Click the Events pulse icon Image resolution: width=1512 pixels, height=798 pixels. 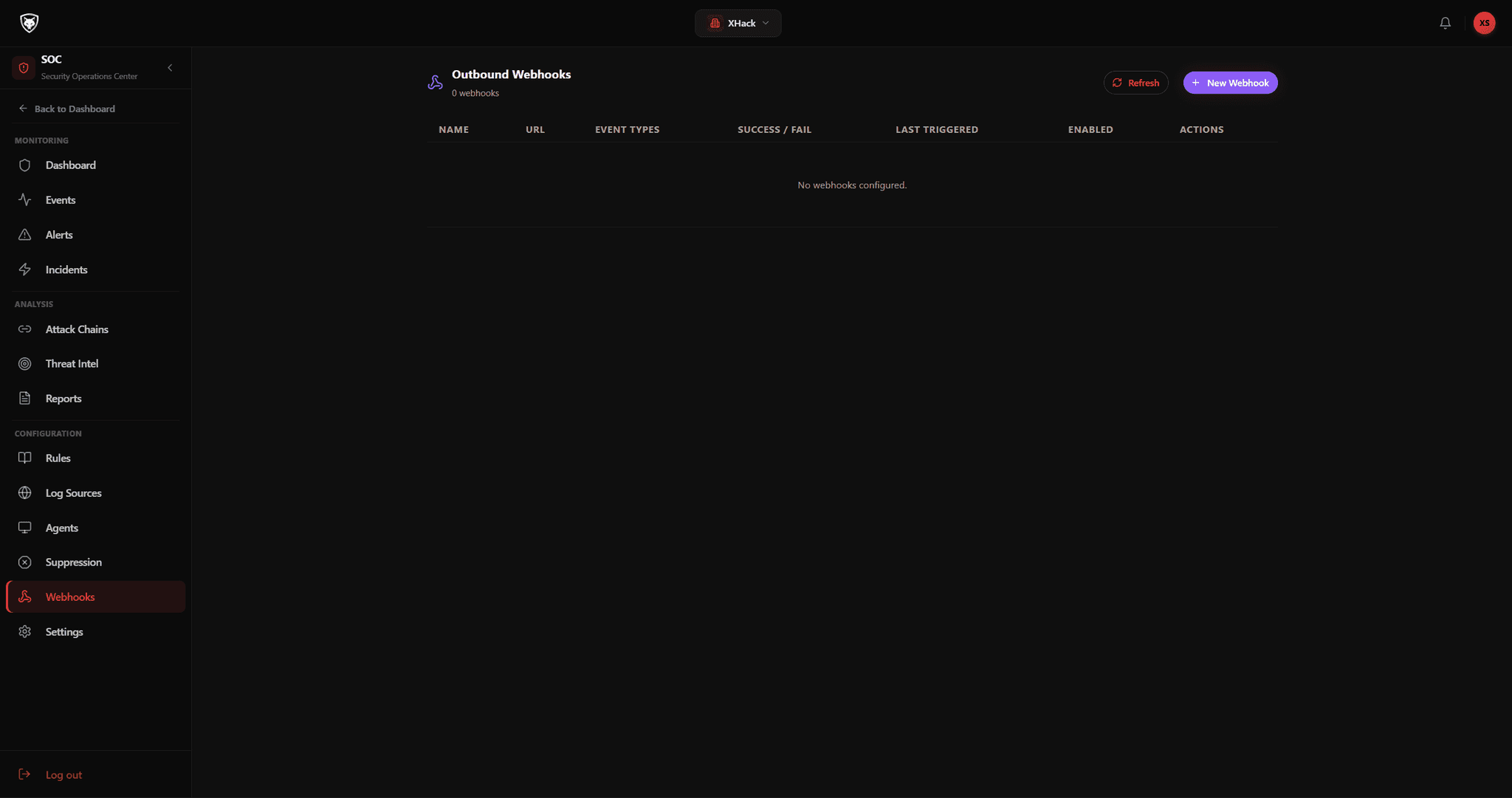coord(25,200)
